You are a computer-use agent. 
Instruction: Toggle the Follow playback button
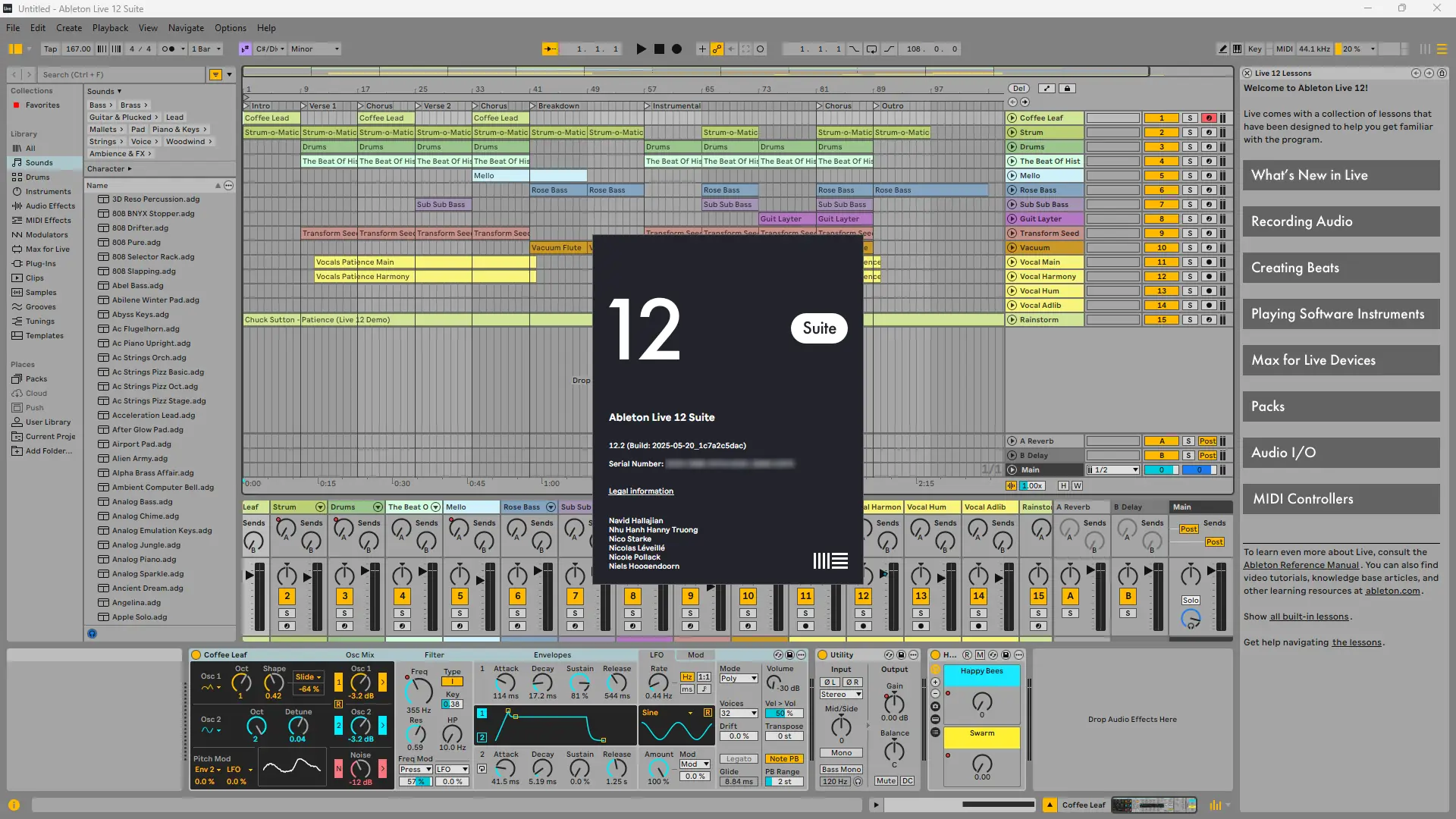coord(550,49)
